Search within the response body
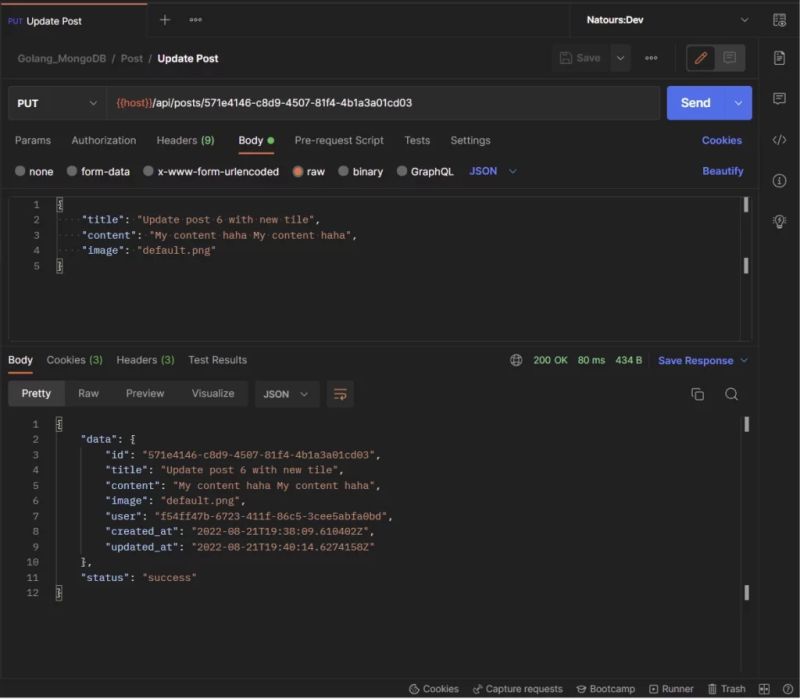The width and height of the screenshot is (800, 699). (731, 394)
